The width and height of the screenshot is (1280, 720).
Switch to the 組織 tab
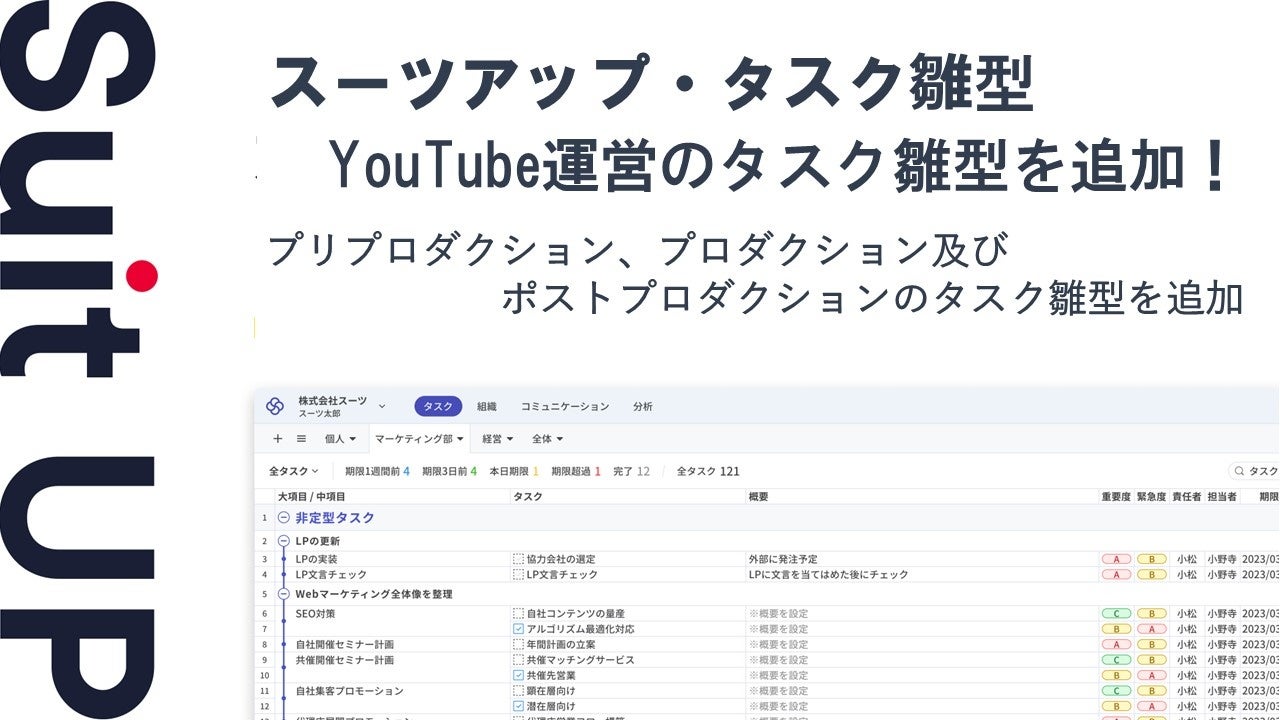coord(487,406)
